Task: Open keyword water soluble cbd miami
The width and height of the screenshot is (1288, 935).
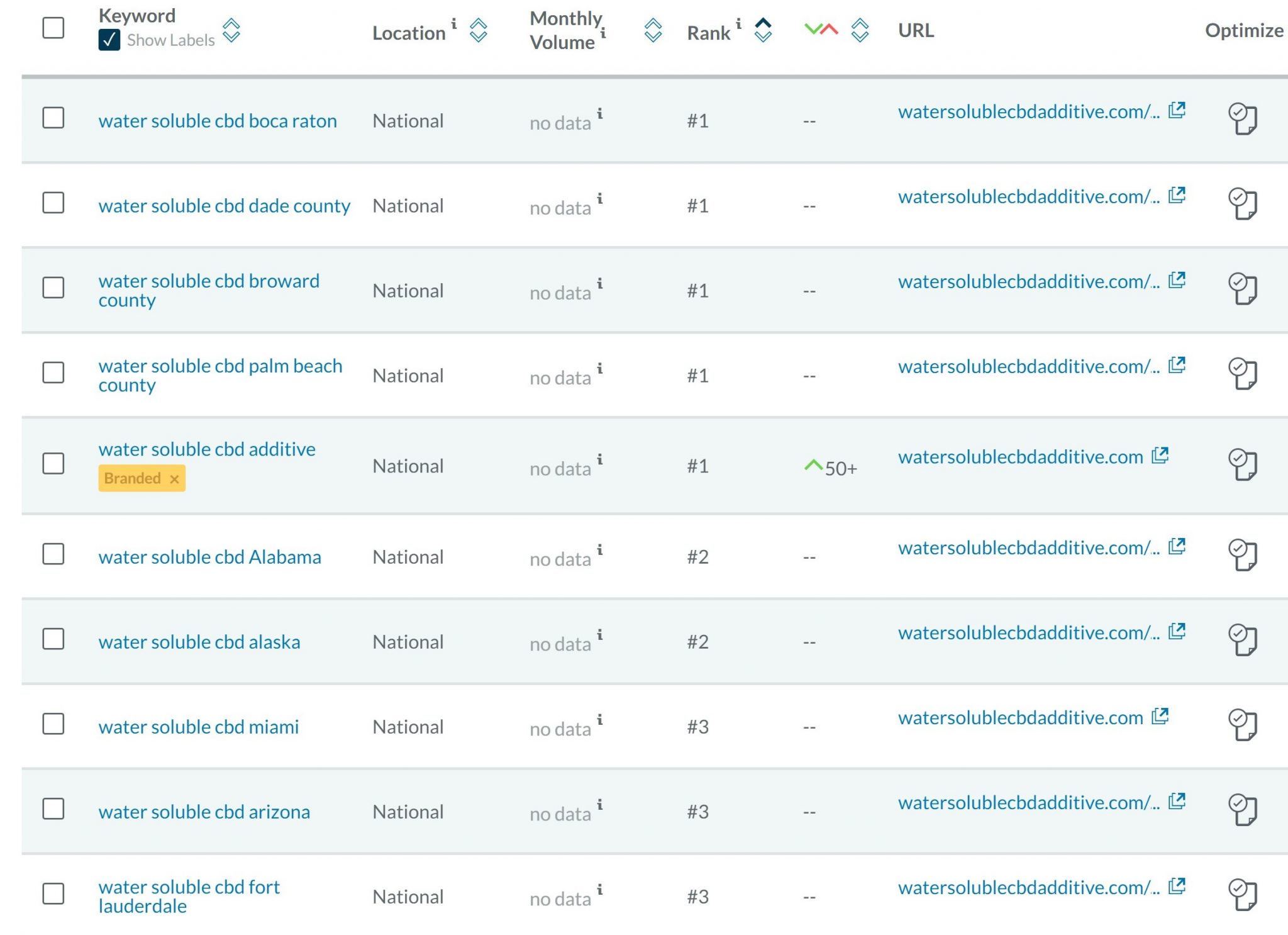Action: (199, 727)
